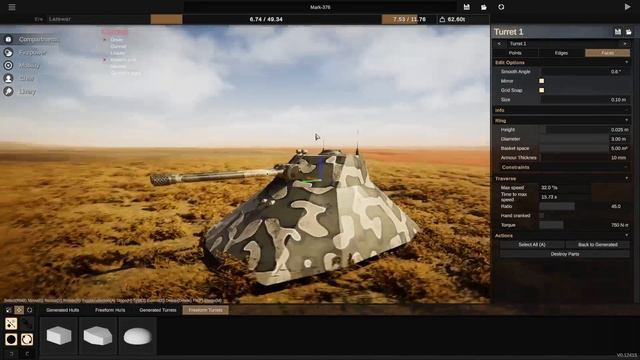Viewport: 640px width, 360px height.
Task: Open the Compartments section icon
Action: (x=8, y=39)
